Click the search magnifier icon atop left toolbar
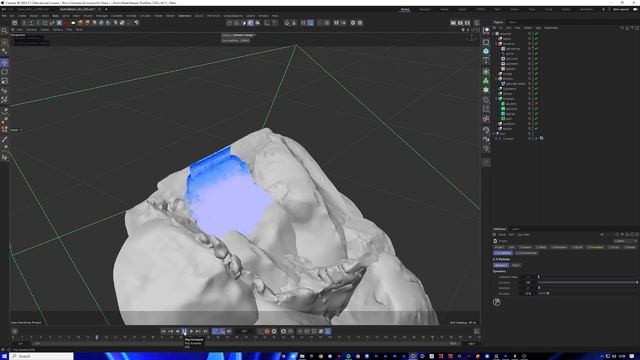 tap(4, 31)
